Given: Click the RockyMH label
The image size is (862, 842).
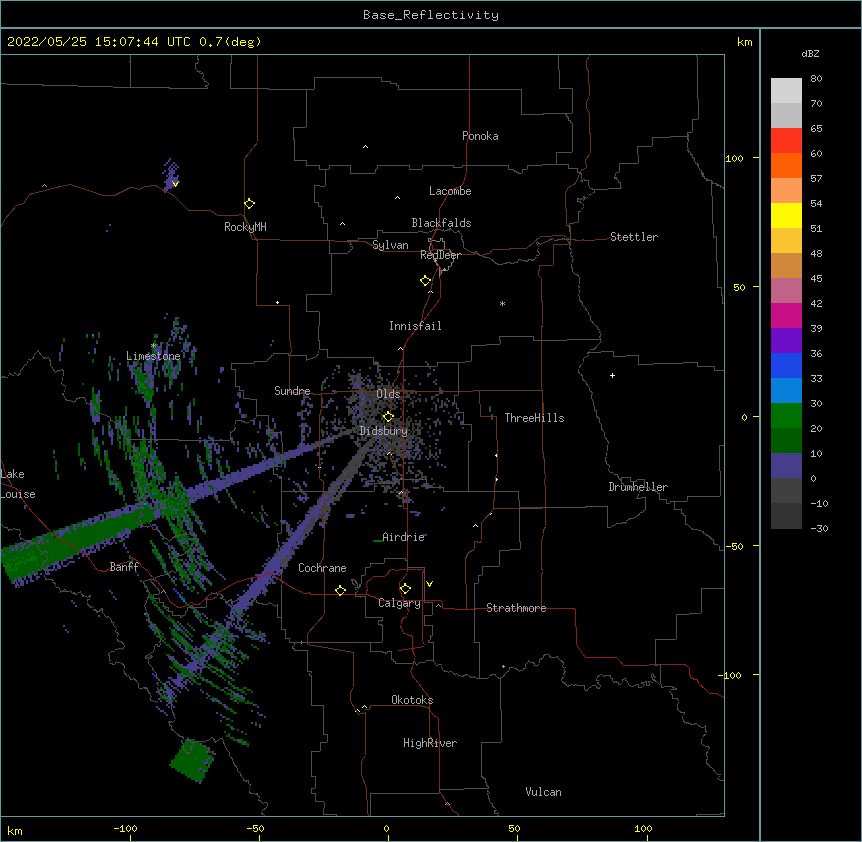Looking at the screenshot, I should point(245,227).
